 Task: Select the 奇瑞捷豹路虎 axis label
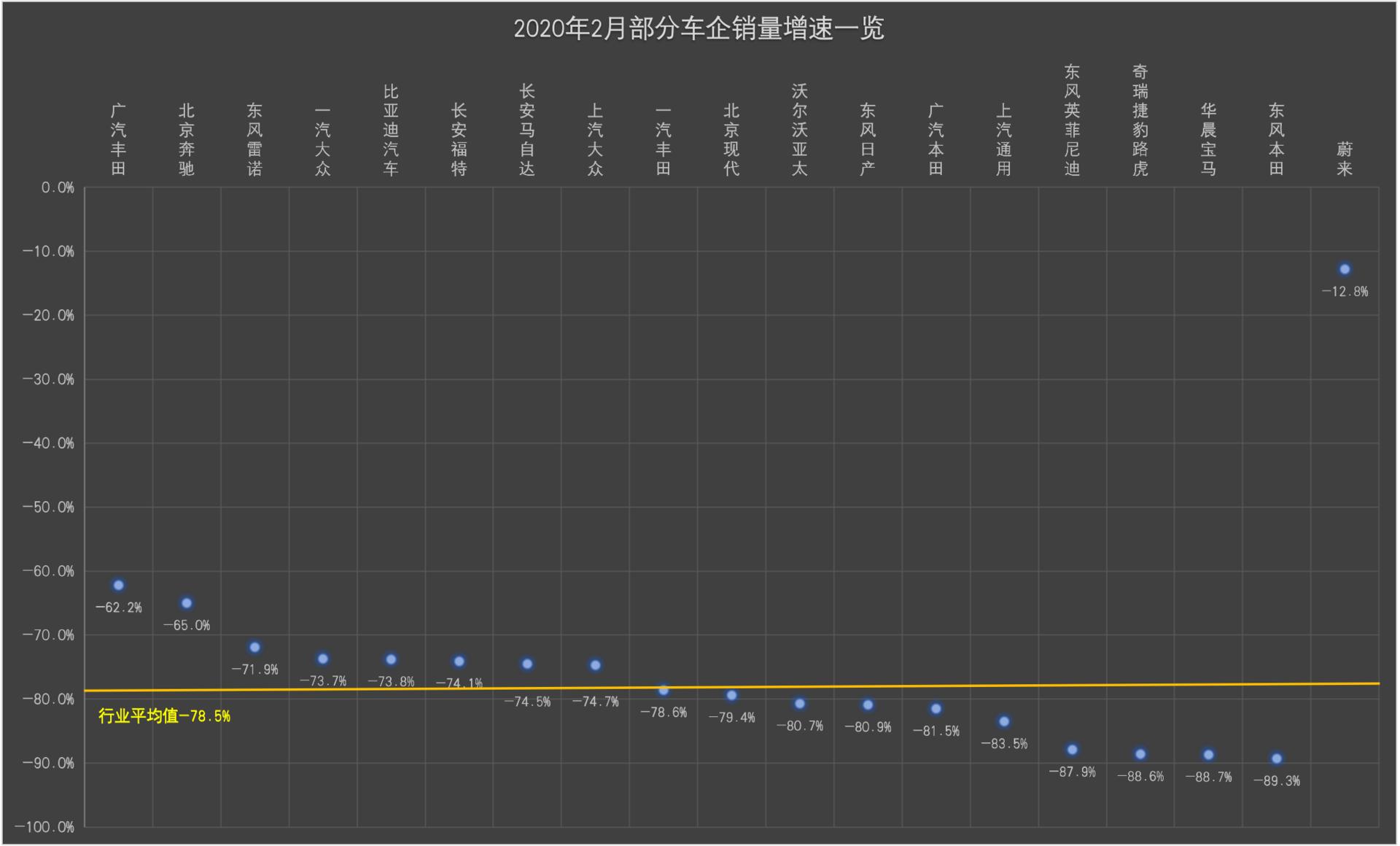pos(1140,120)
